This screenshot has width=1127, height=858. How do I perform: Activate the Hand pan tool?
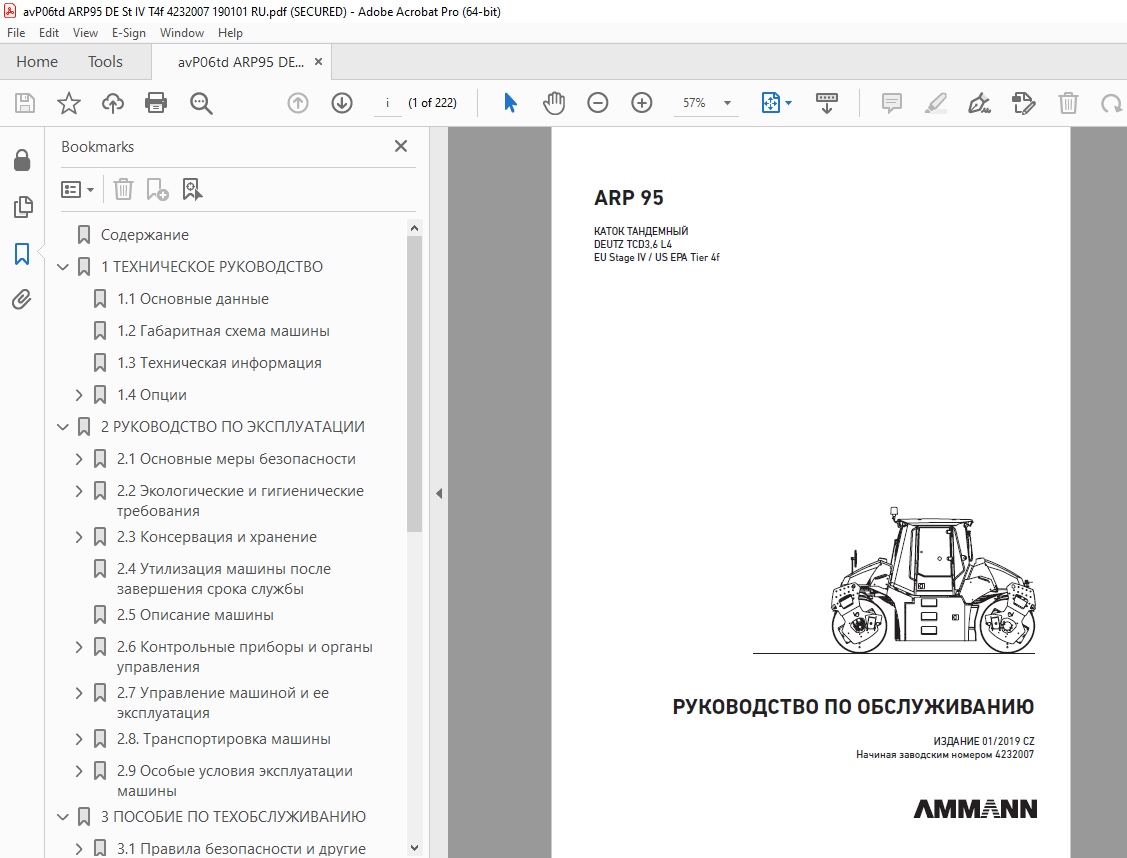pyautogui.click(x=554, y=103)
